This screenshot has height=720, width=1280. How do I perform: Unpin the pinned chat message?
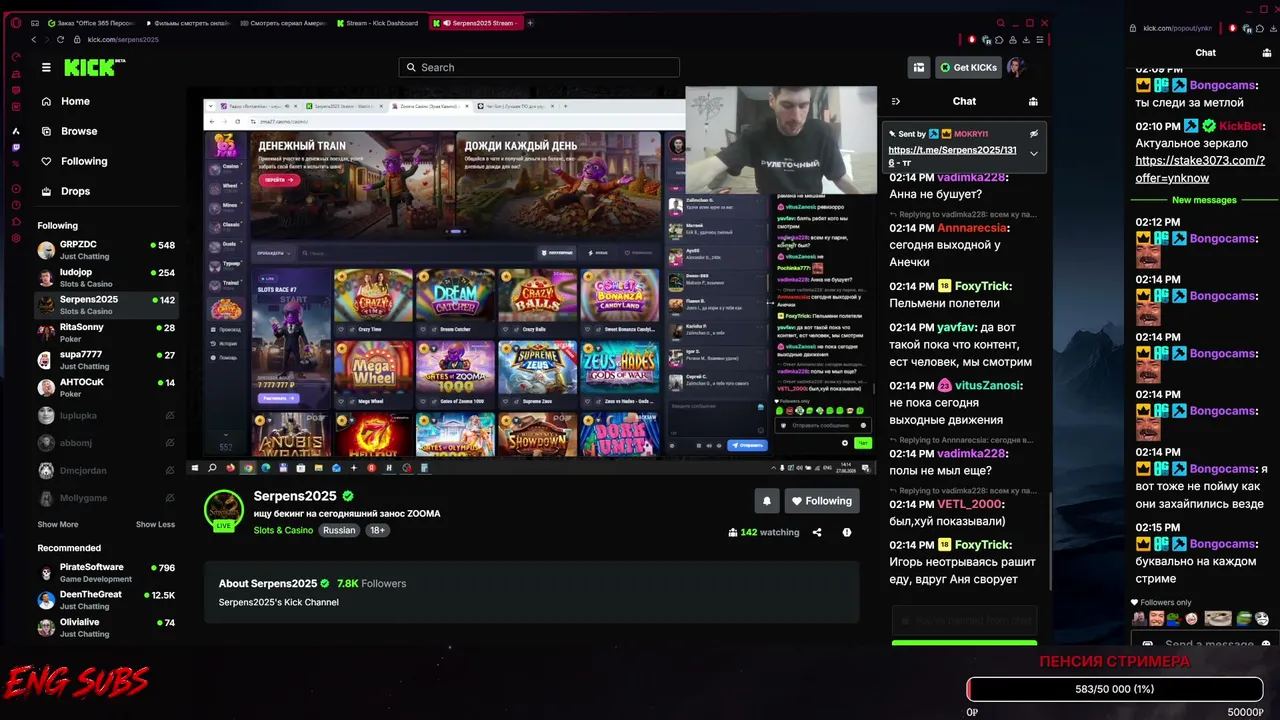[x=1034, y=133]
